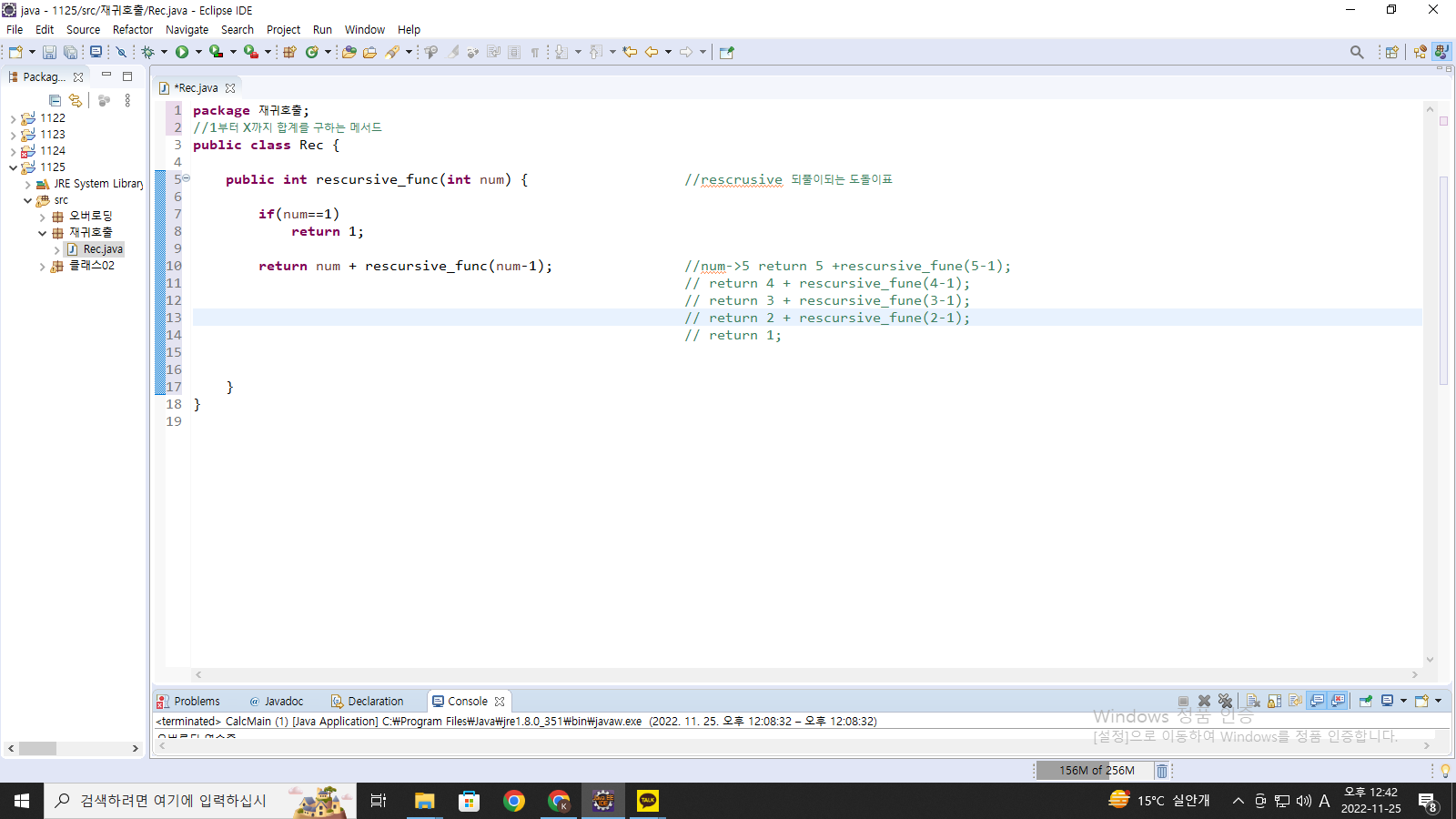Click the Search magnifier icon
This screenshot has width=1456, height=819.
pos(1357,53)
